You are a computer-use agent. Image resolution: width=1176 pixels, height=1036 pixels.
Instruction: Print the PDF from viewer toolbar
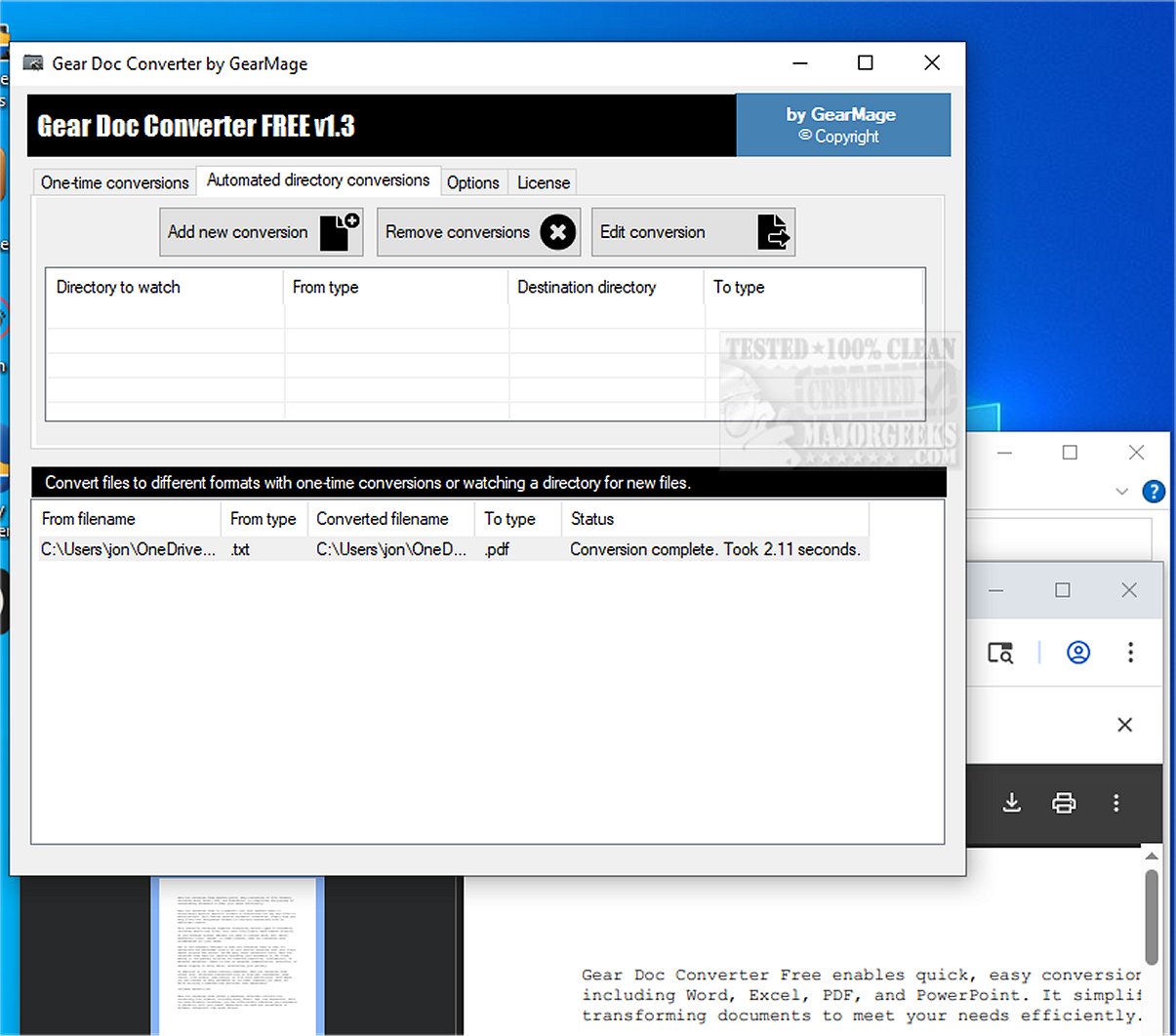pyautogui.click(x=1064, y=803)
